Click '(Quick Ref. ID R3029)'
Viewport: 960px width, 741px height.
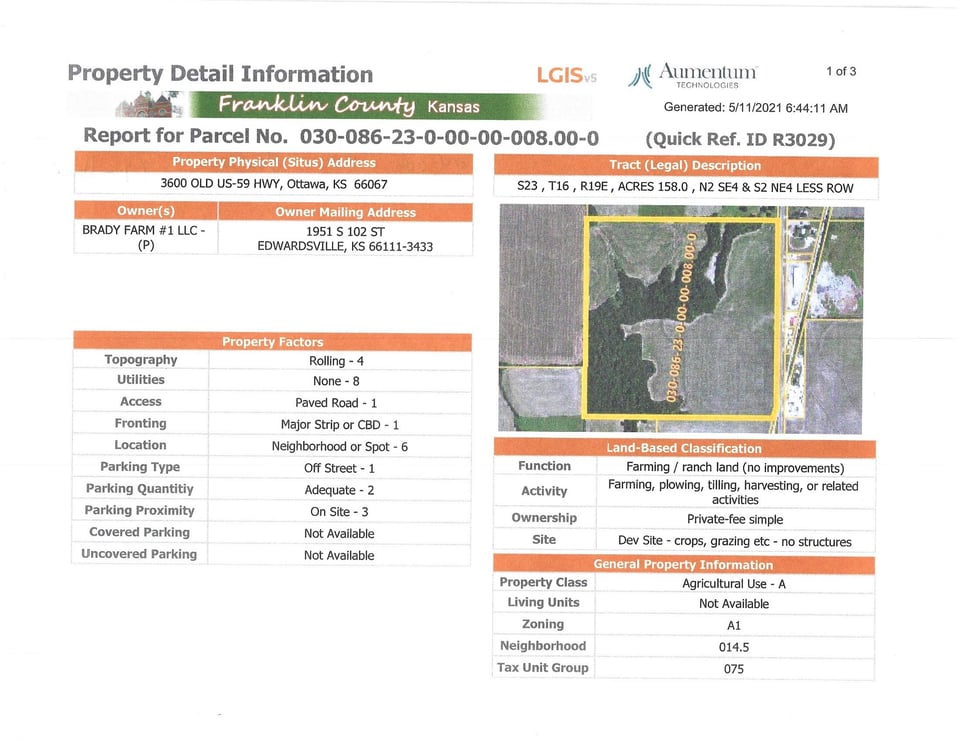click(740, 140)
